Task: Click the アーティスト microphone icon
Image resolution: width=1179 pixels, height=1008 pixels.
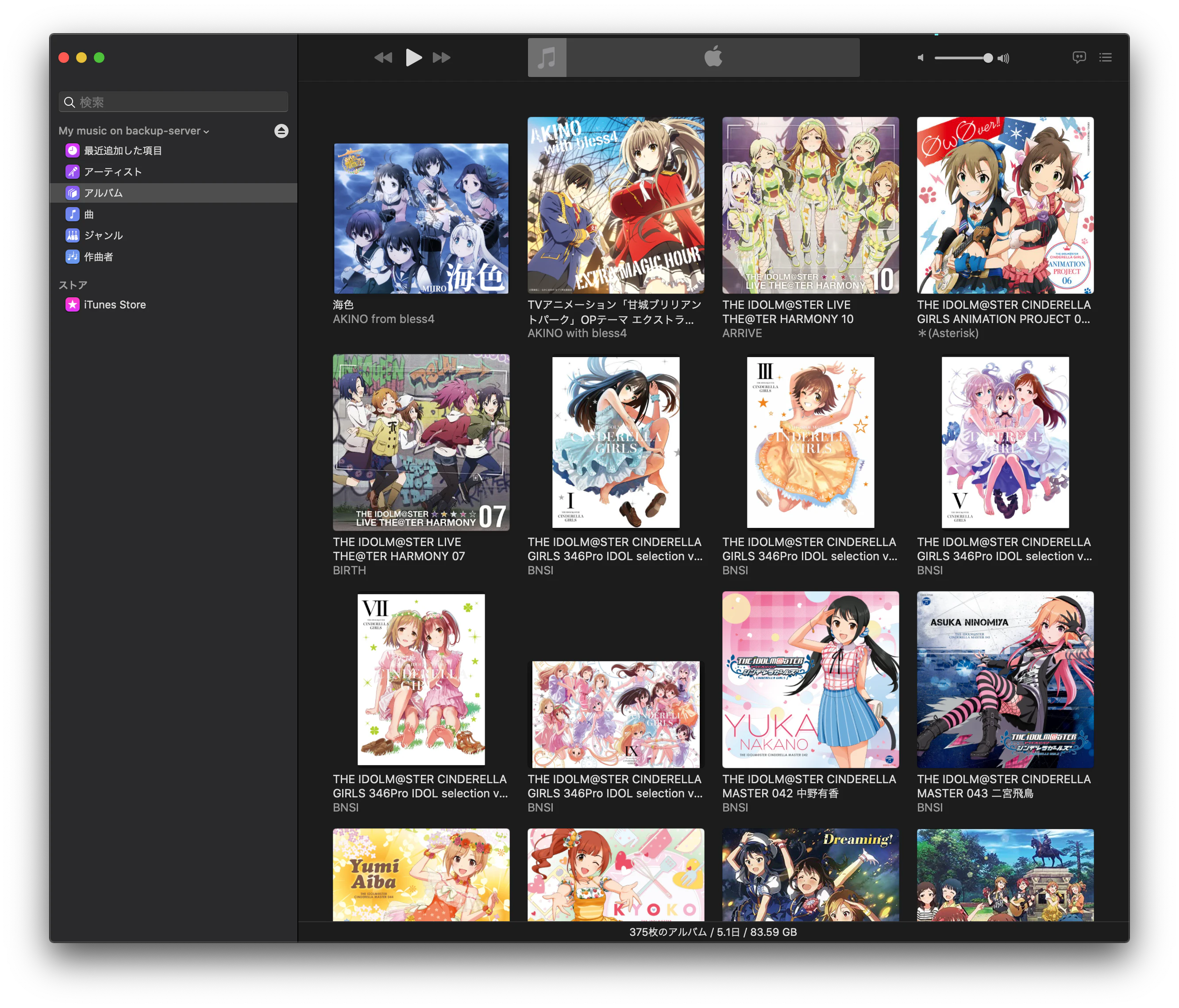Action: tap(72, 172)
